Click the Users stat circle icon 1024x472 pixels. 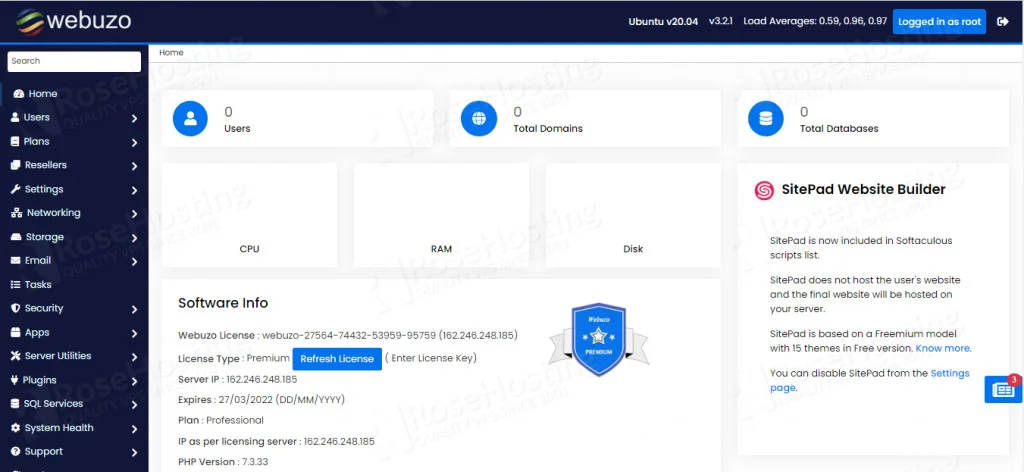(189, 119)
